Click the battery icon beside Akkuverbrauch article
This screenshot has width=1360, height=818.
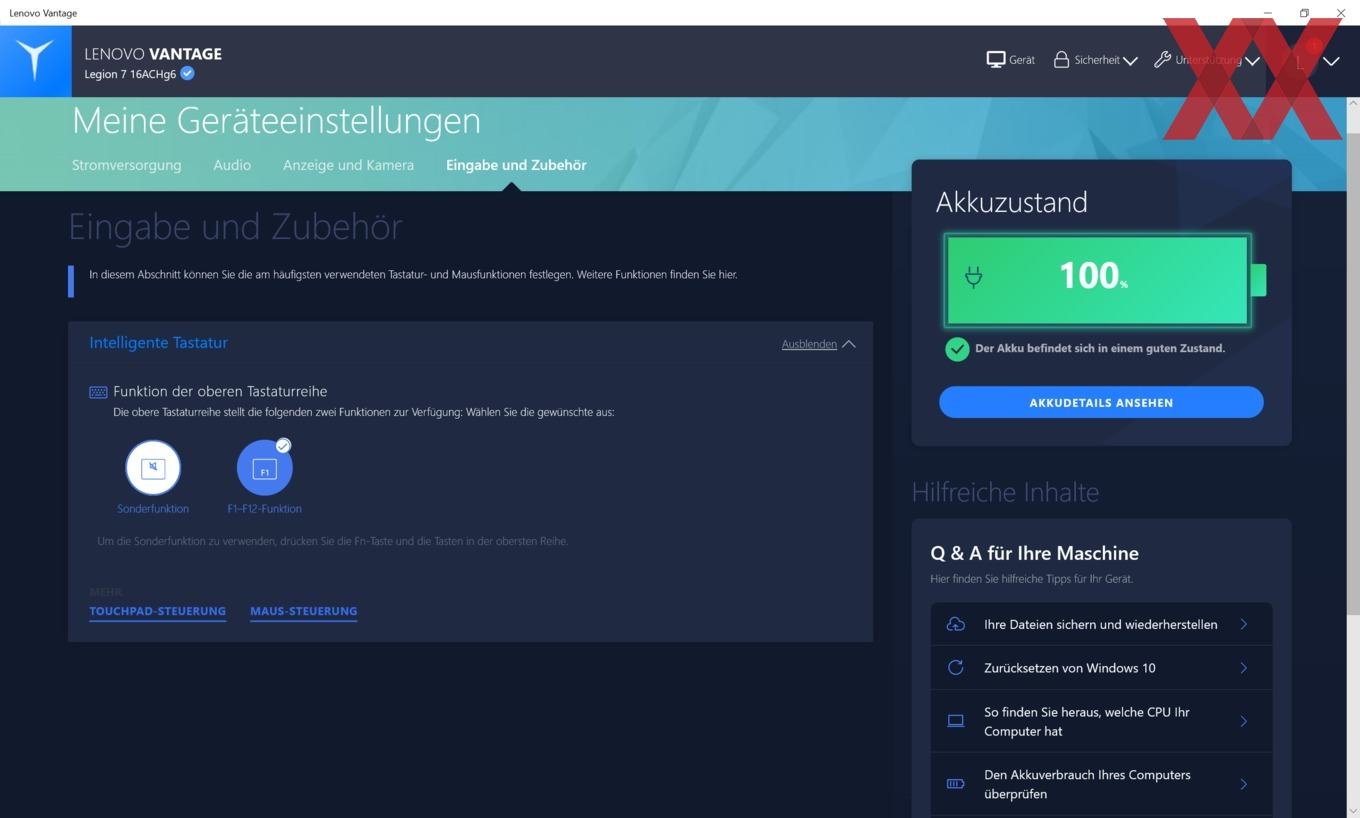point(956,784)
